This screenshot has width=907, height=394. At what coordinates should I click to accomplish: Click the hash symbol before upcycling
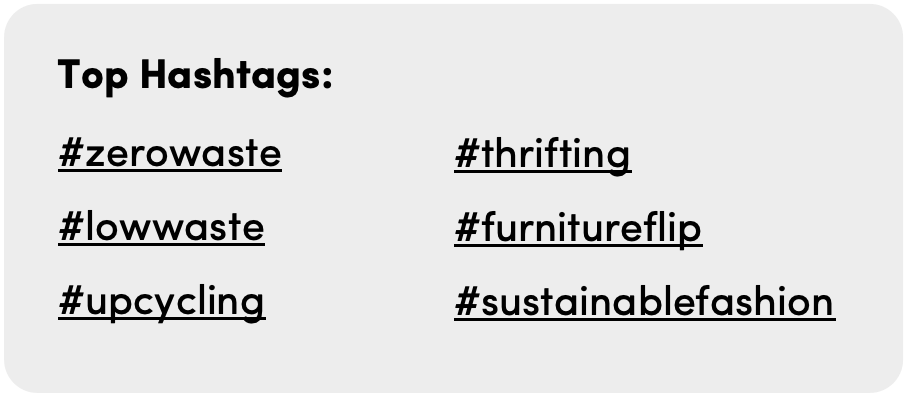[71, 301]
